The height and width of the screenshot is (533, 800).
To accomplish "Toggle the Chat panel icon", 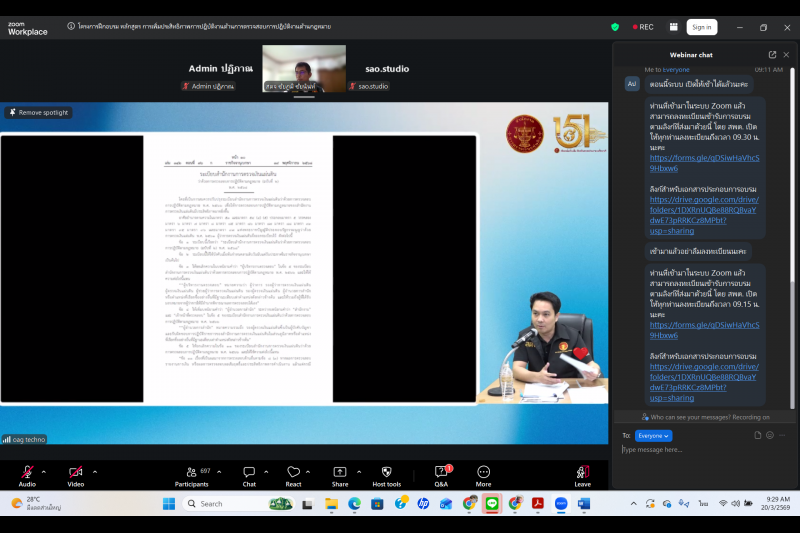I will (249, 472).
